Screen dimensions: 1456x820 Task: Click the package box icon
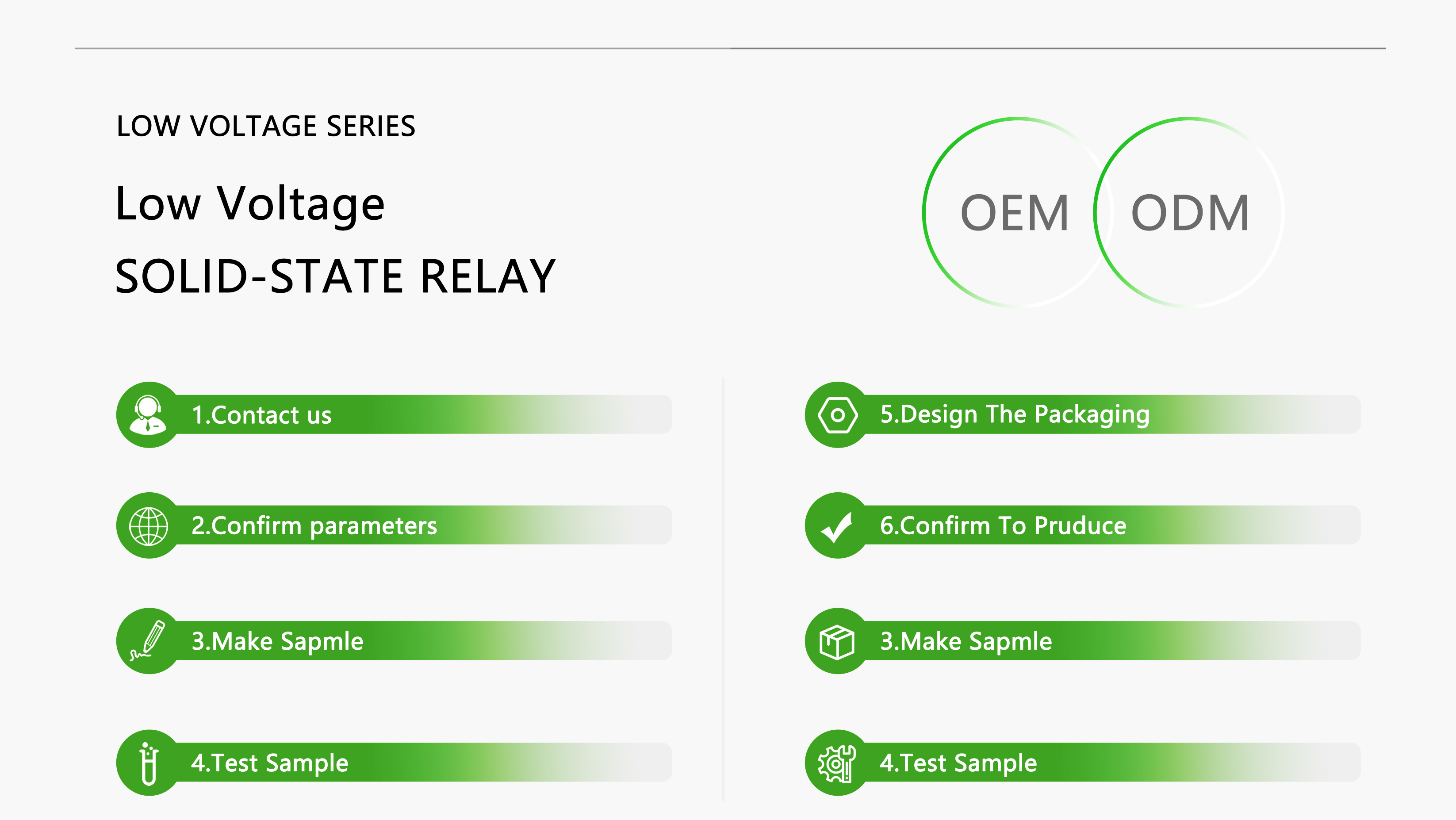837,642
